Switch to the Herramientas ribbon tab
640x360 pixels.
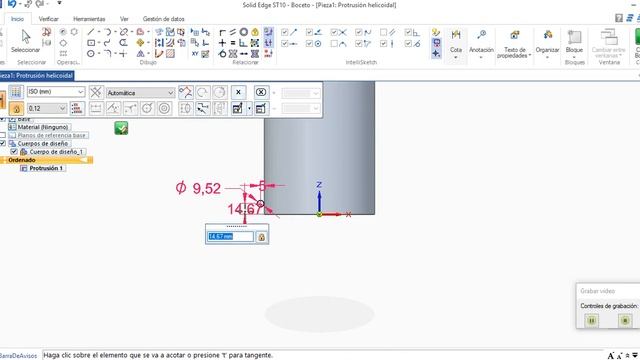[89, 19]
